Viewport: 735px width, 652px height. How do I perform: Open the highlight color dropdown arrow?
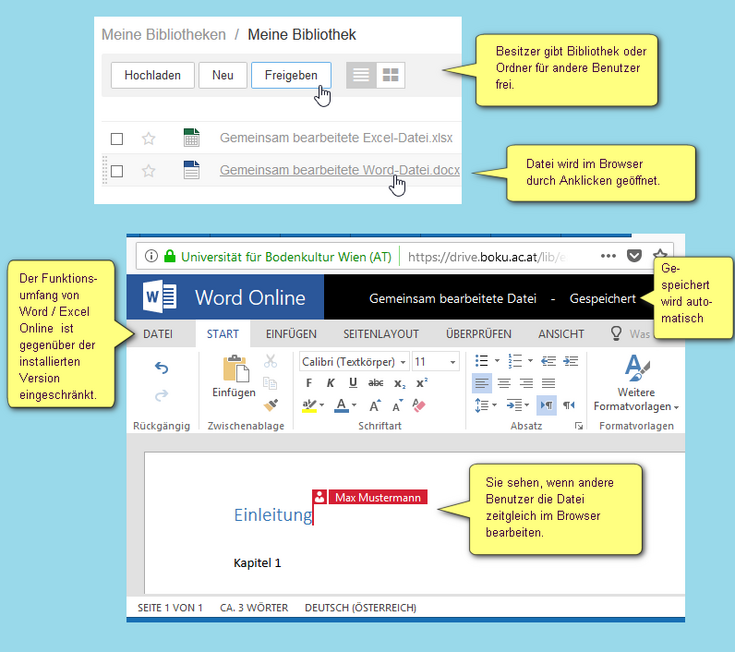coord(322,405)
